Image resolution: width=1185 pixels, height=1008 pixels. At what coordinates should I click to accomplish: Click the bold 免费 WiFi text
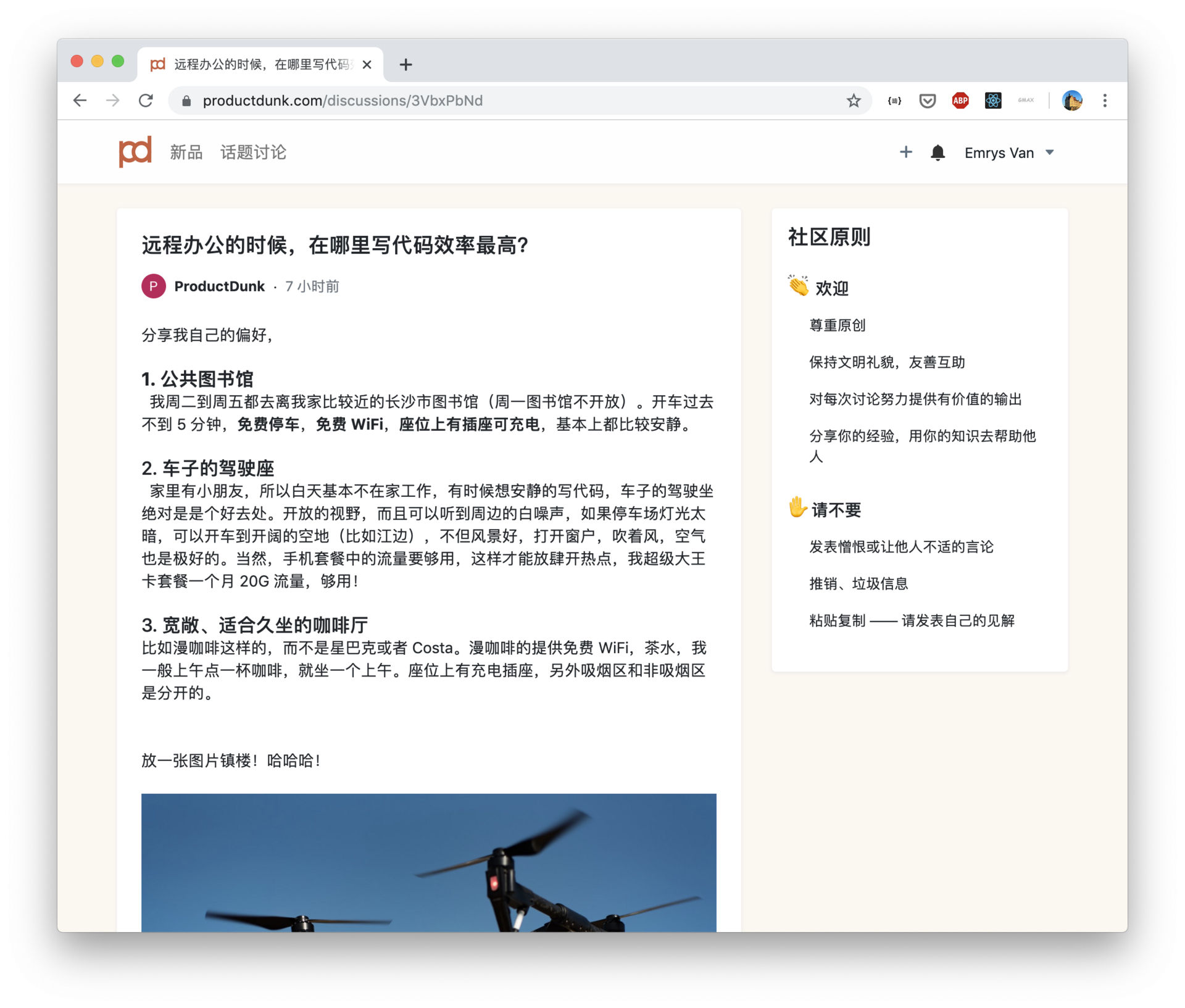tap(349, 424)
